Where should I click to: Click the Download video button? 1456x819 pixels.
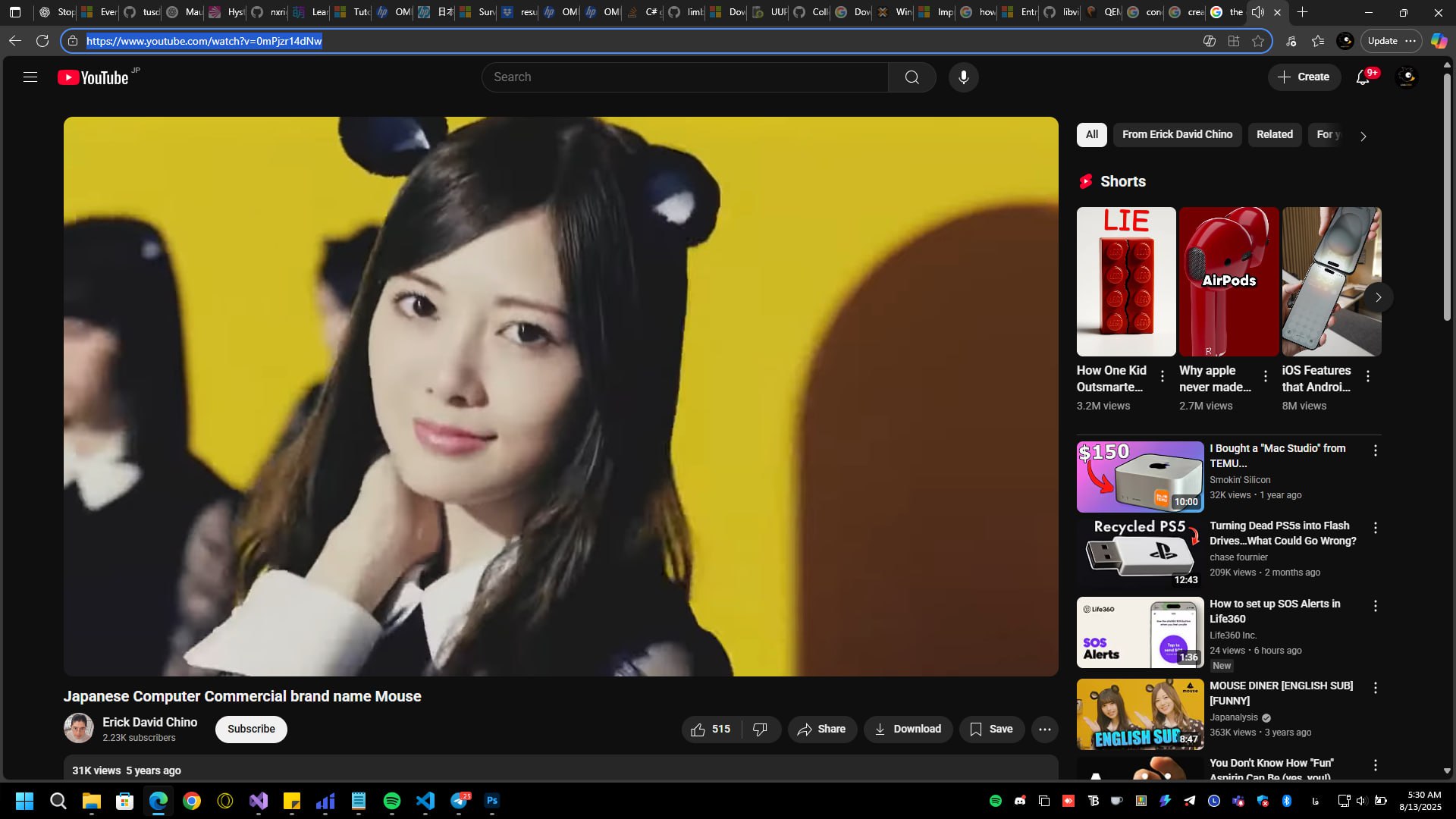[x=907, y=729]
